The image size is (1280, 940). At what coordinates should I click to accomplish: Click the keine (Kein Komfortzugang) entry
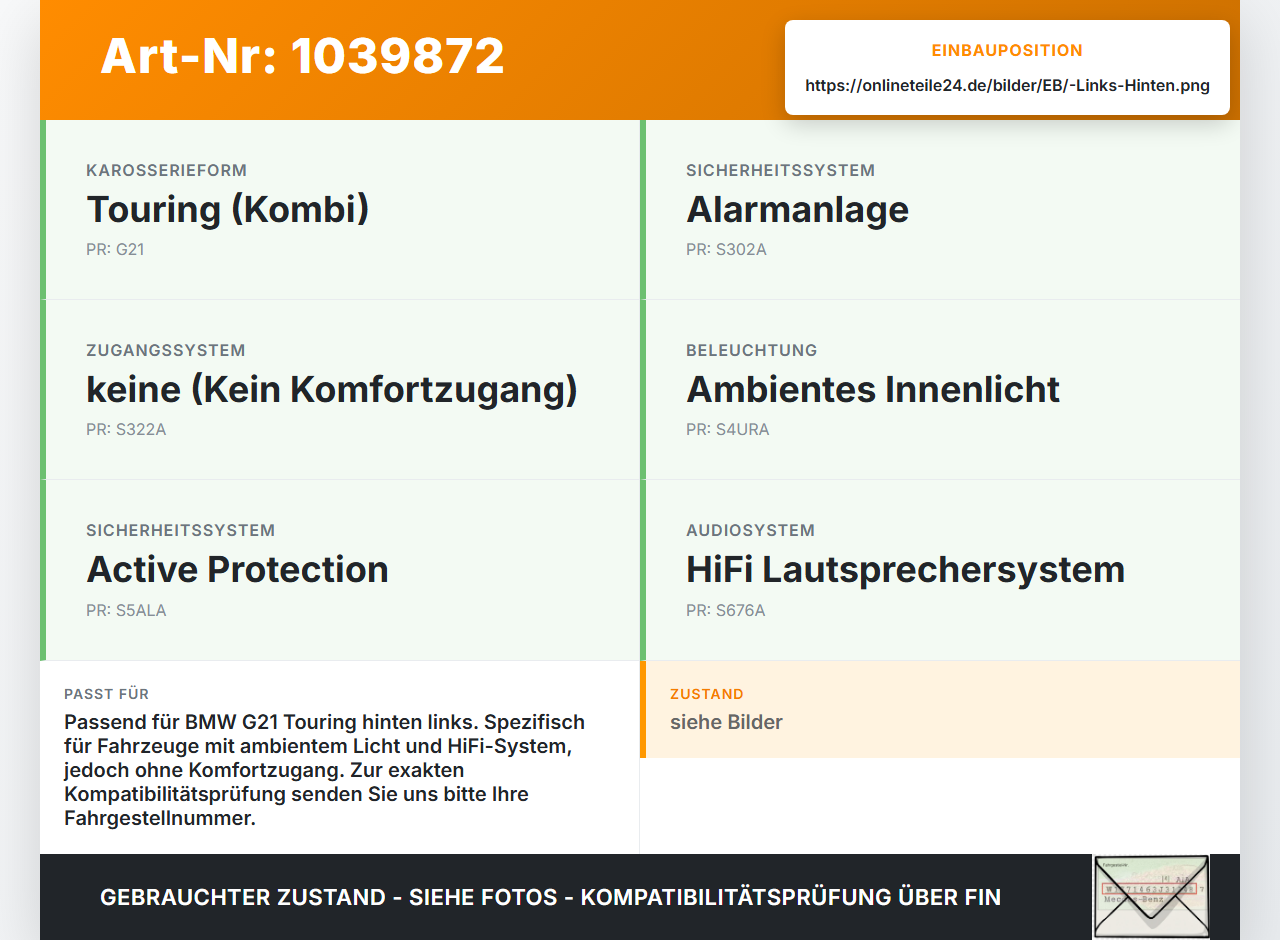pyautogui.click(x=340, y=390)
